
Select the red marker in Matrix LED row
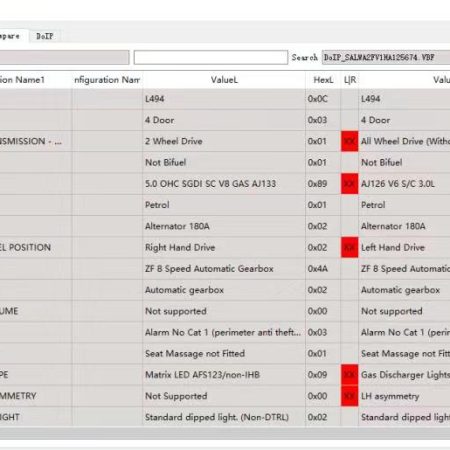350,375
